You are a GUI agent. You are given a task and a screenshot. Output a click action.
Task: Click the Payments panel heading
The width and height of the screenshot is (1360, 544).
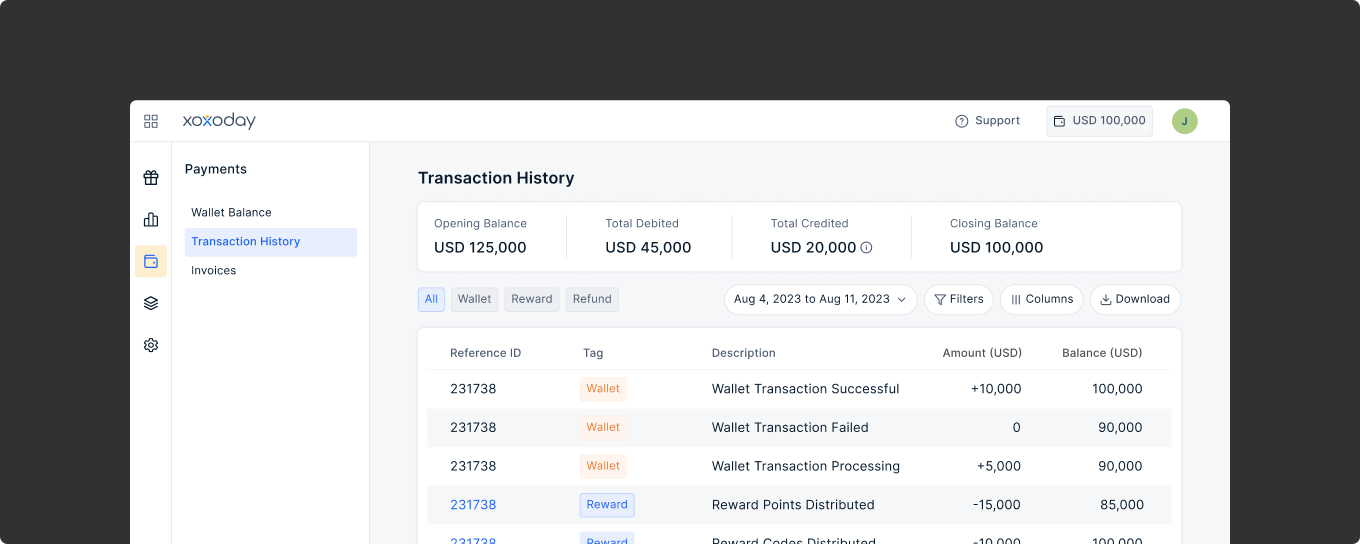click(x=216, y=170)
